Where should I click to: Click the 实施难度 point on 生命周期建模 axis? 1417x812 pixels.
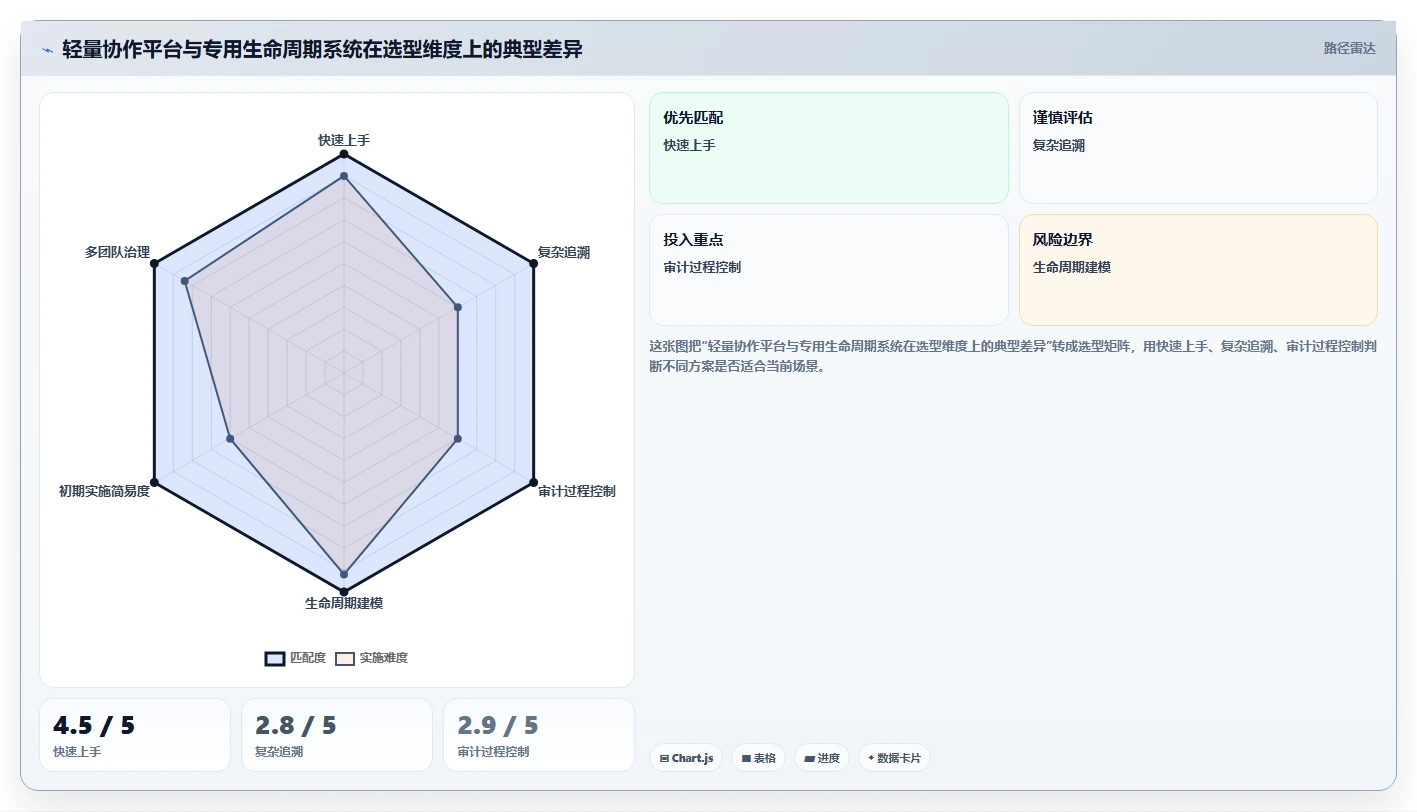point(344,574)
